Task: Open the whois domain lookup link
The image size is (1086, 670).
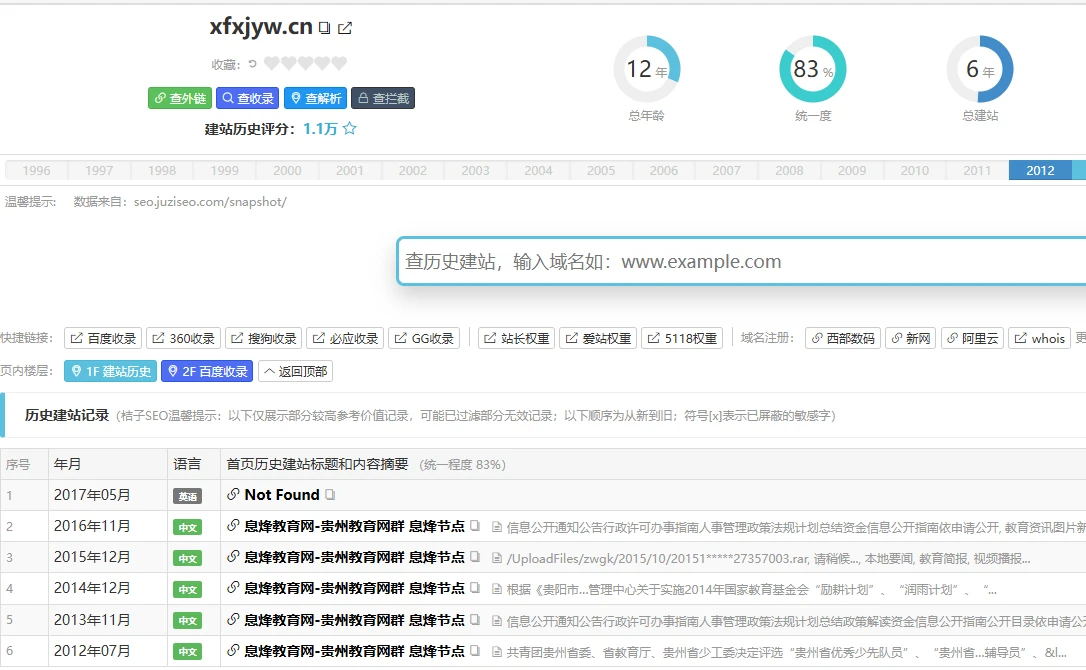Action: (x=1039, y=338)
